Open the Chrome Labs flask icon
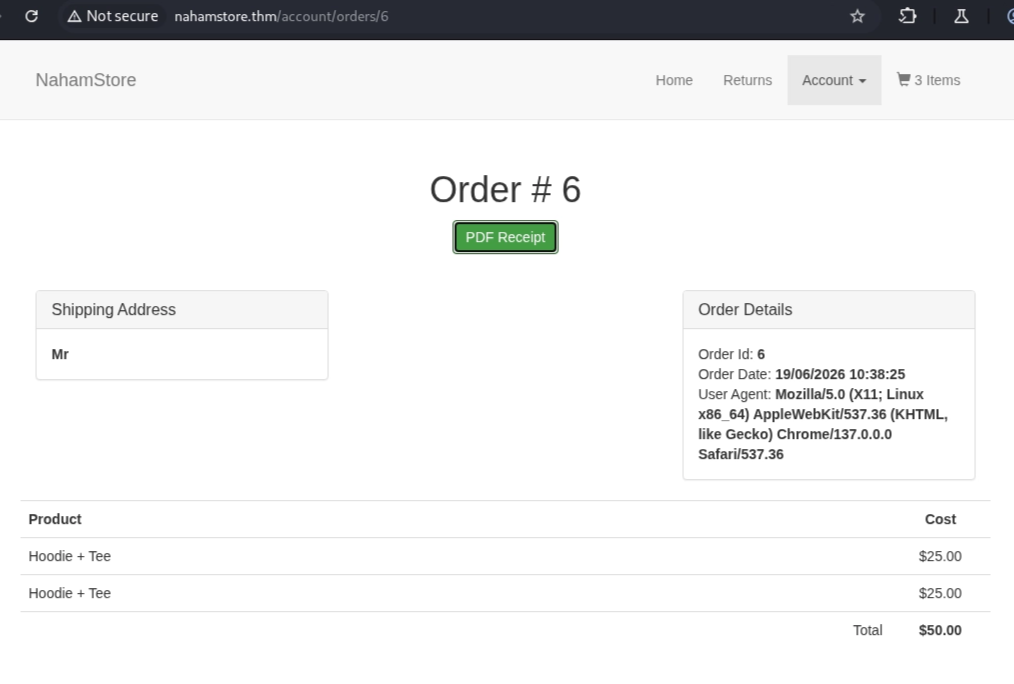 pos(961,16)
